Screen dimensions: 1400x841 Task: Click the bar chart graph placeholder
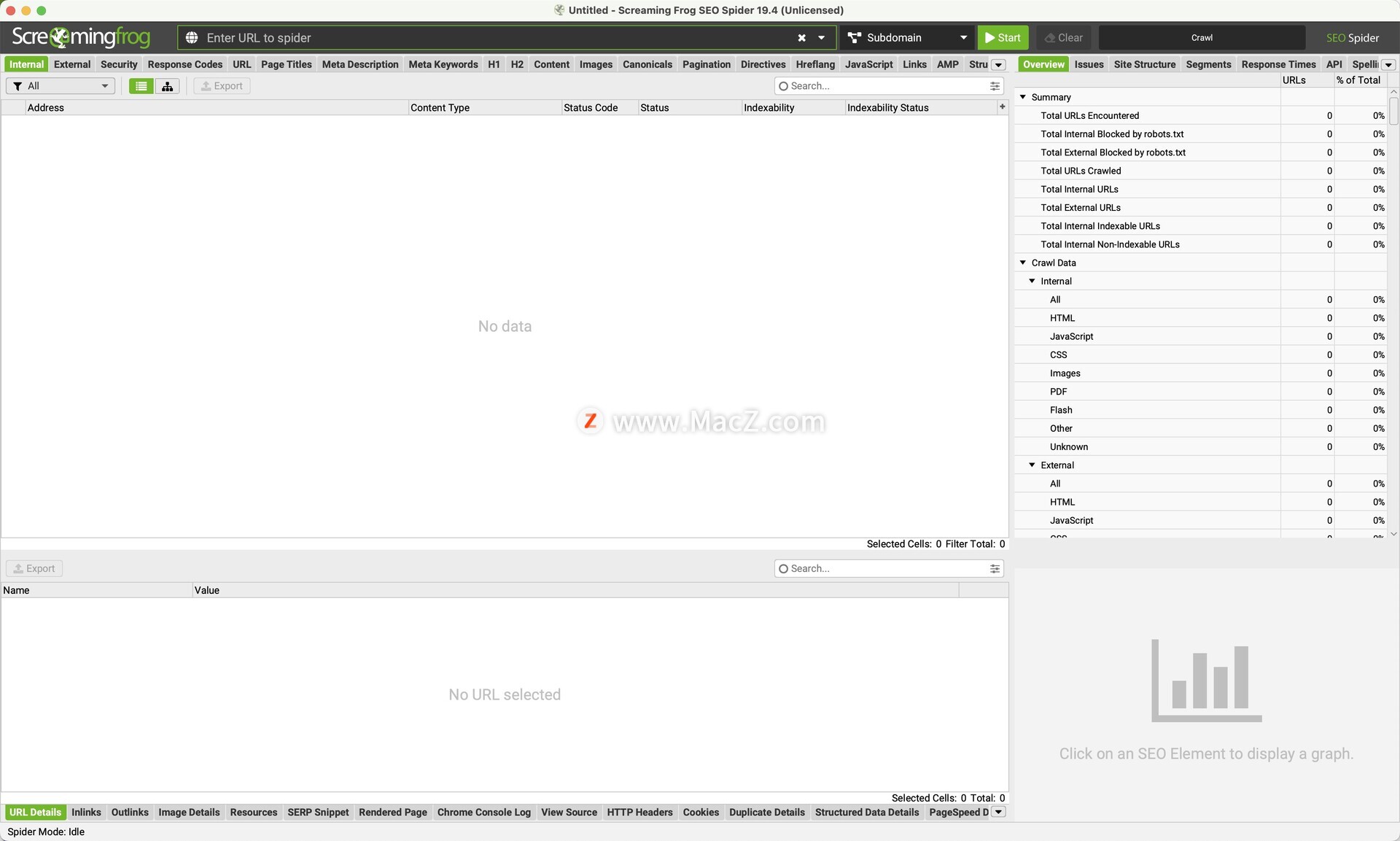(1206, 681)
